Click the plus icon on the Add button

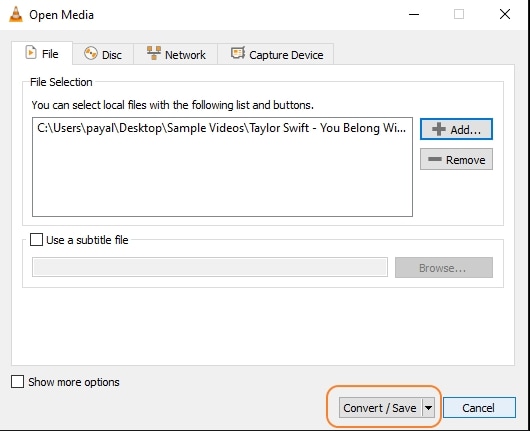tap(438, 129)
